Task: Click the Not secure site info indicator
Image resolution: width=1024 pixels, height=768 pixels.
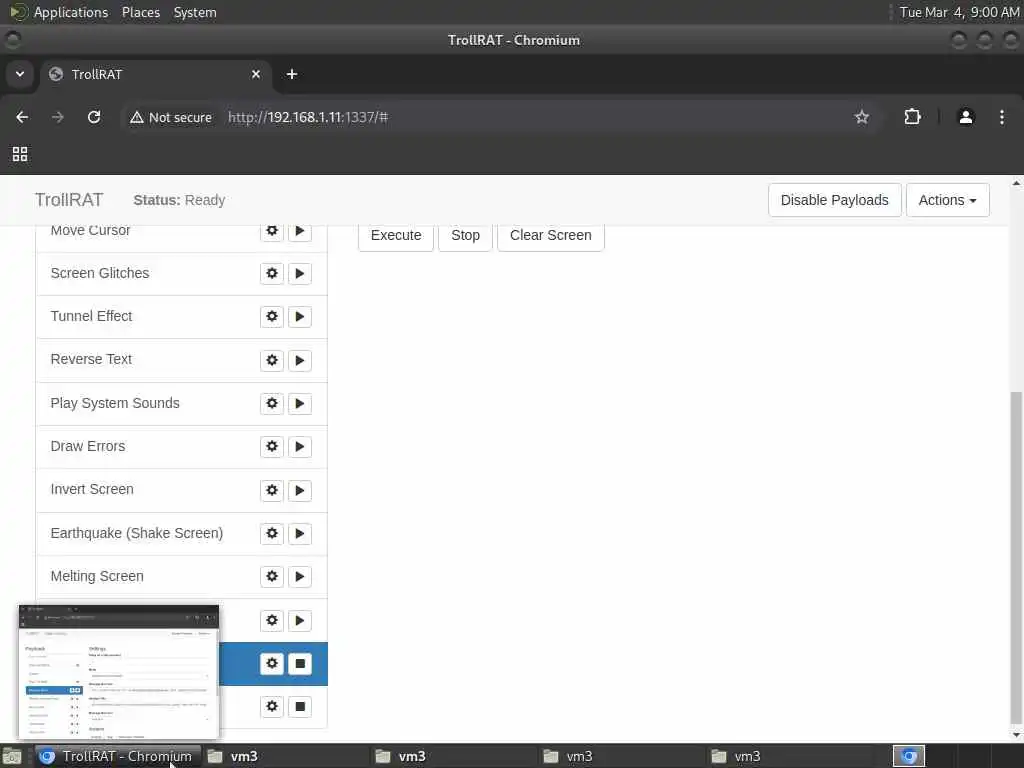Action: pos(171,118)
